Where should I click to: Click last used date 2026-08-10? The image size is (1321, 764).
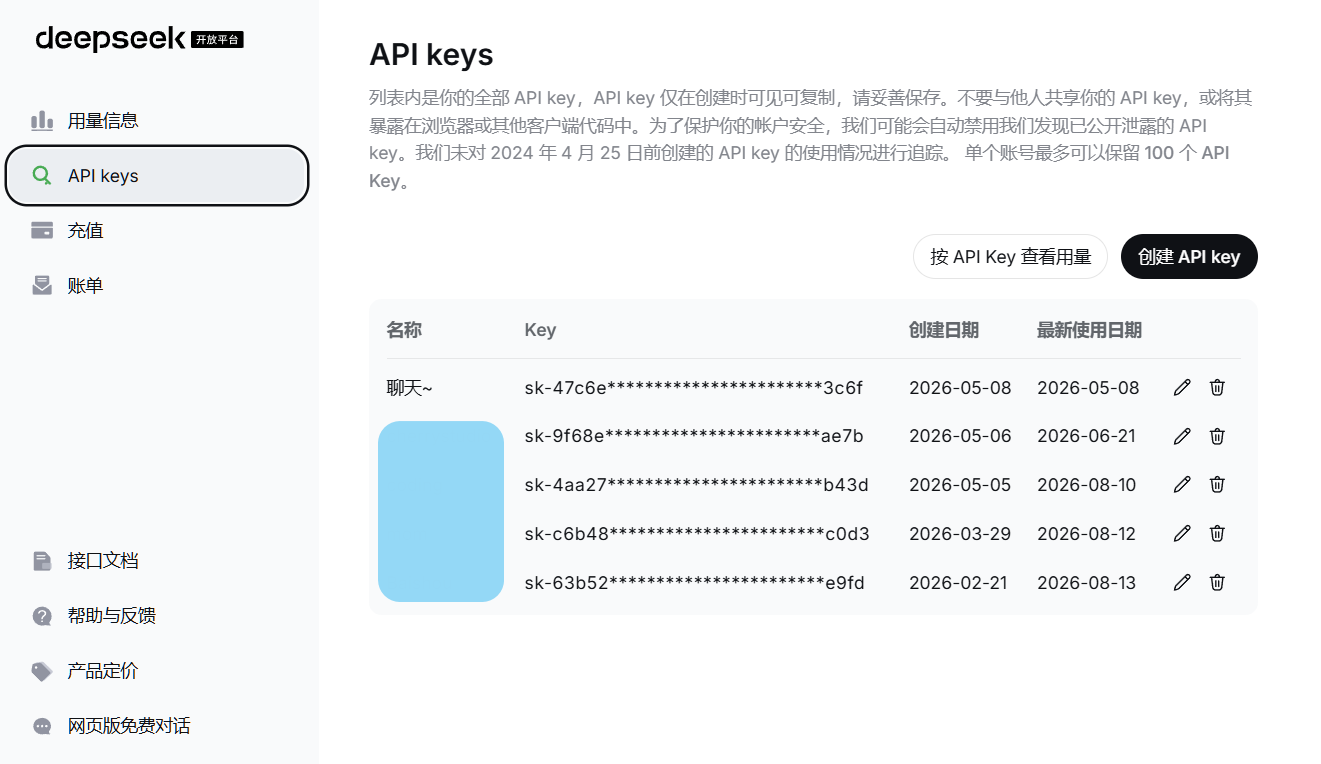tap(1087, 485)
